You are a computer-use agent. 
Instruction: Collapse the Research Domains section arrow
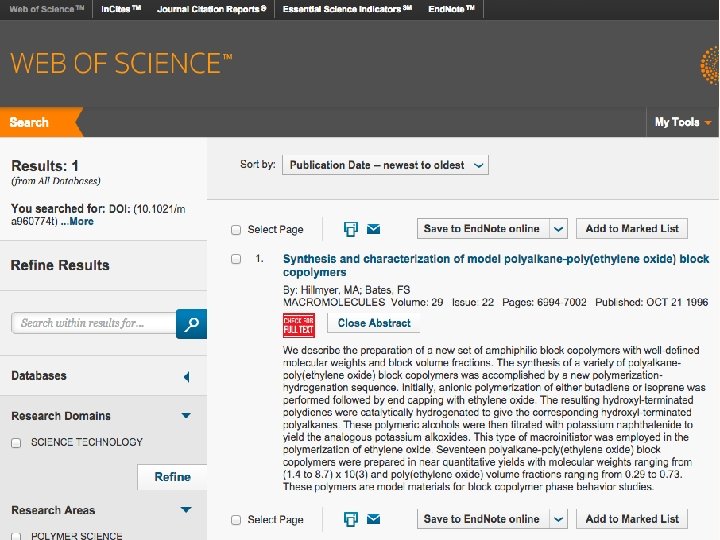[x=186, y=416]
